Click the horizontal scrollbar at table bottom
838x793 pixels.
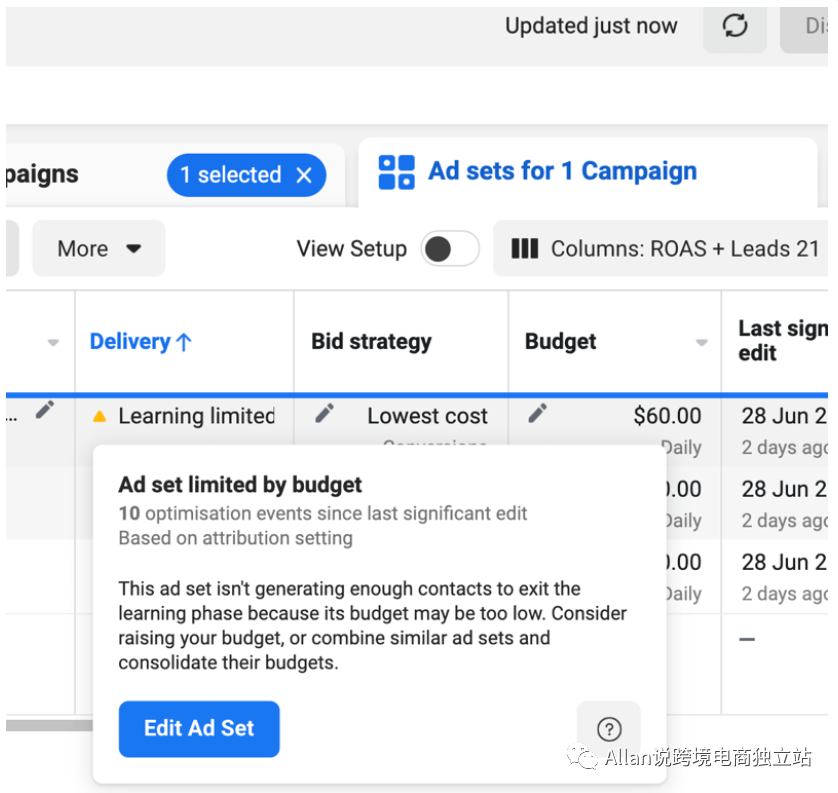(48, 725)
